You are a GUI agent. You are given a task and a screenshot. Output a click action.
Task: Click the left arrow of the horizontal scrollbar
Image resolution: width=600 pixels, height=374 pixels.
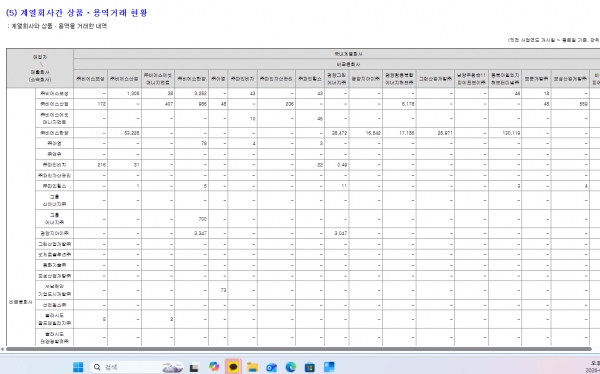click(2, 349)
